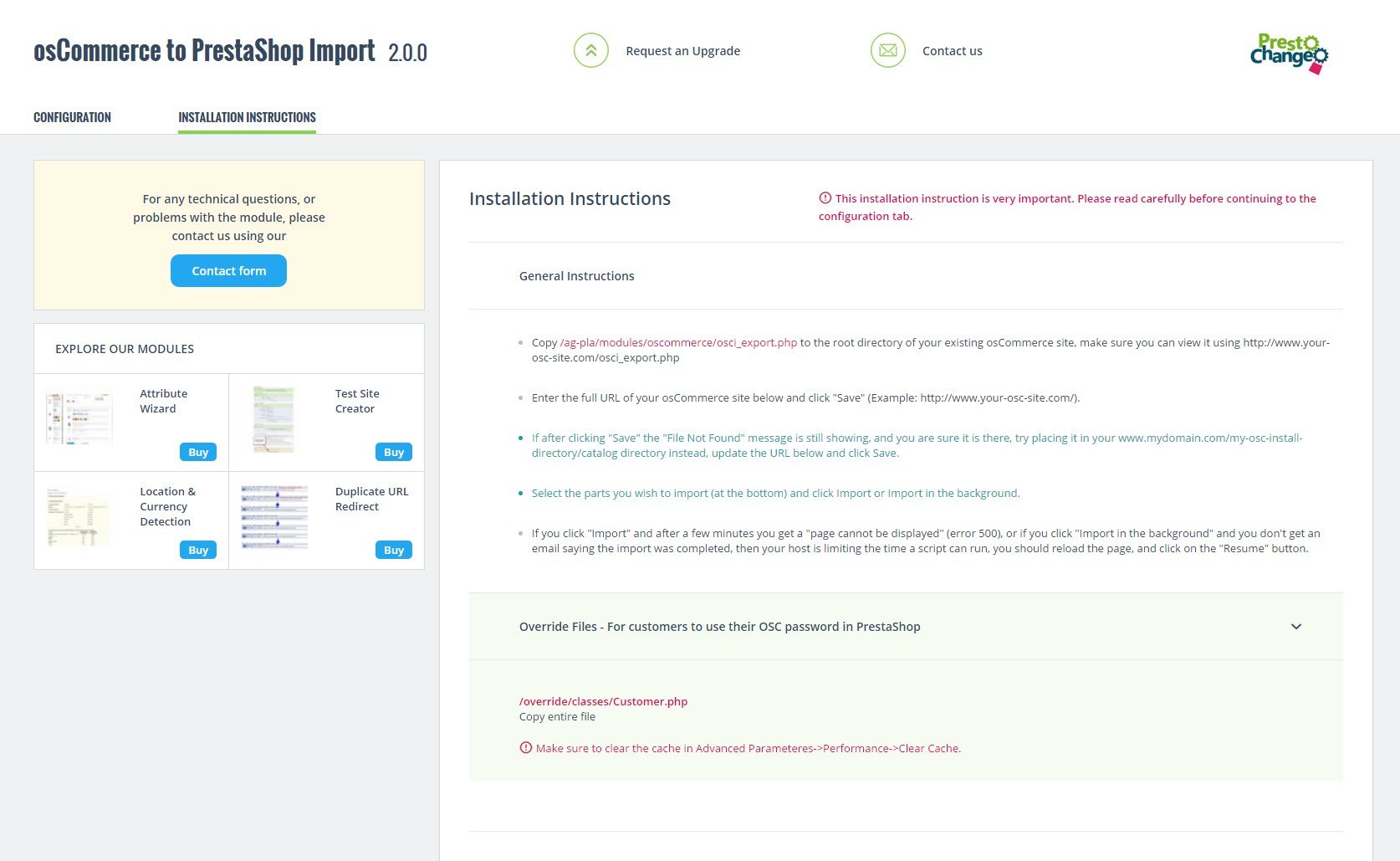Click the warning icon beside clear cache note
This screenshot has width=1400, height=861.
coord(525,748)
